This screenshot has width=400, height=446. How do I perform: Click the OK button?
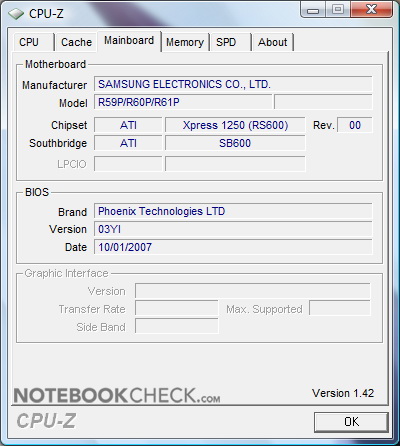click(351, 422)
